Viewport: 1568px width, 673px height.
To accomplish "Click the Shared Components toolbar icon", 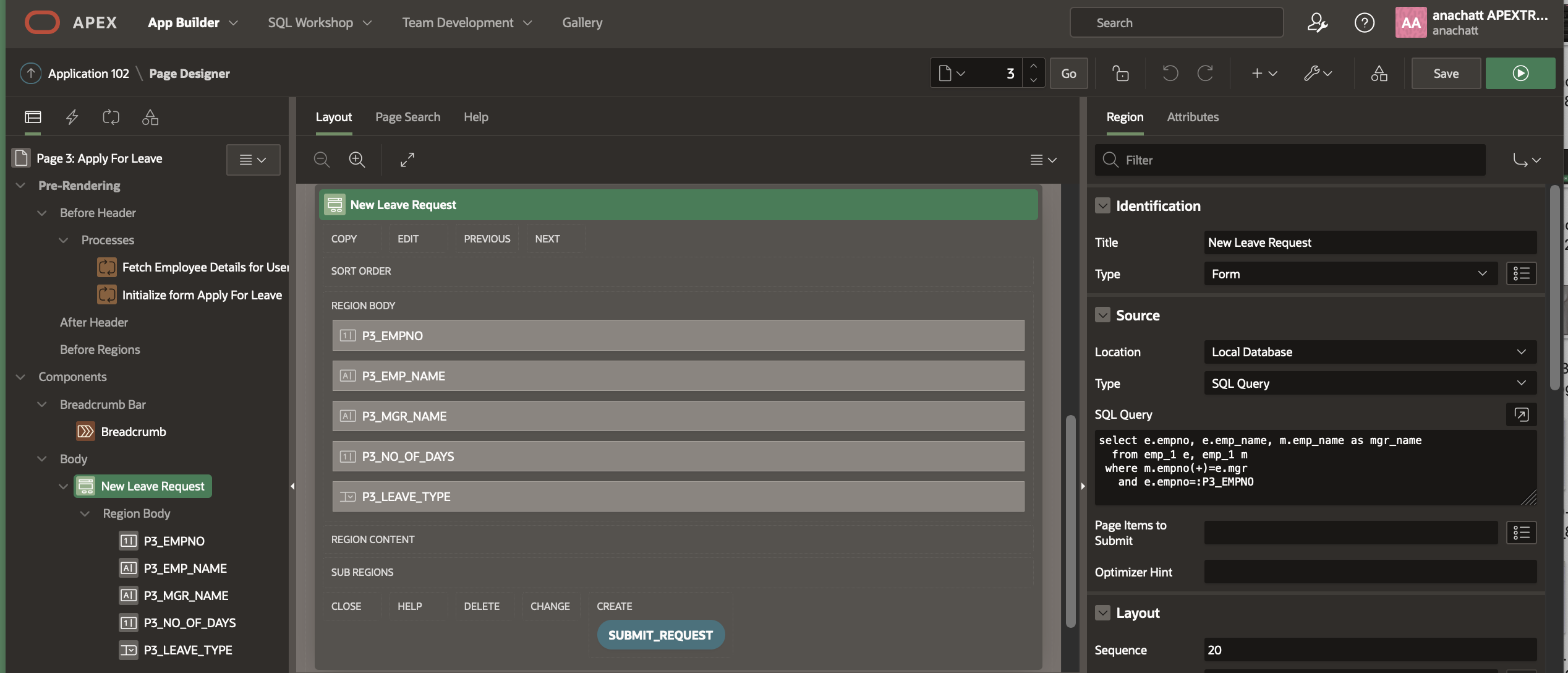I will tap(1379, 74).
